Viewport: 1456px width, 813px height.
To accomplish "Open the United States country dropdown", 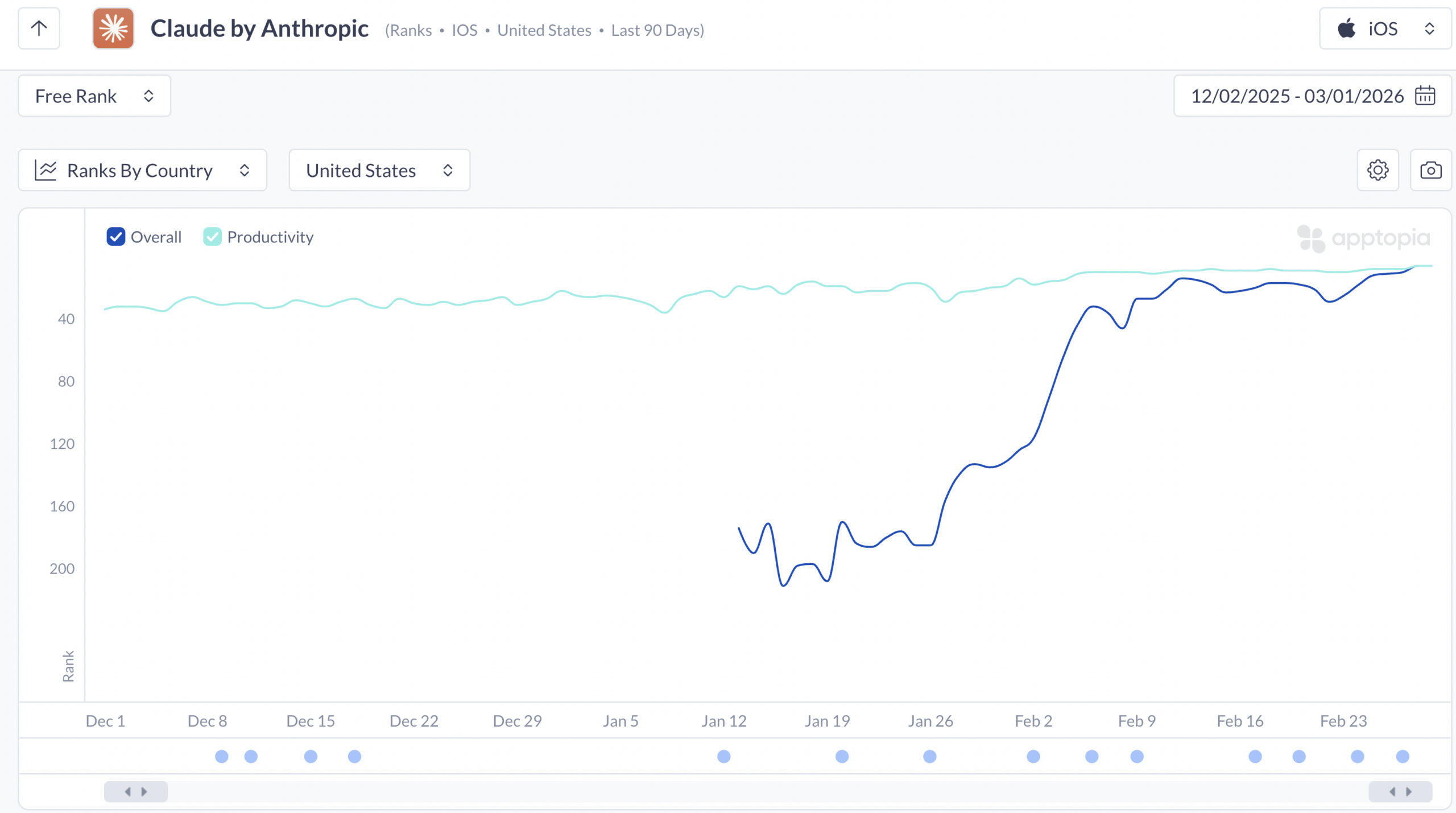I will (x=379, y=170).
